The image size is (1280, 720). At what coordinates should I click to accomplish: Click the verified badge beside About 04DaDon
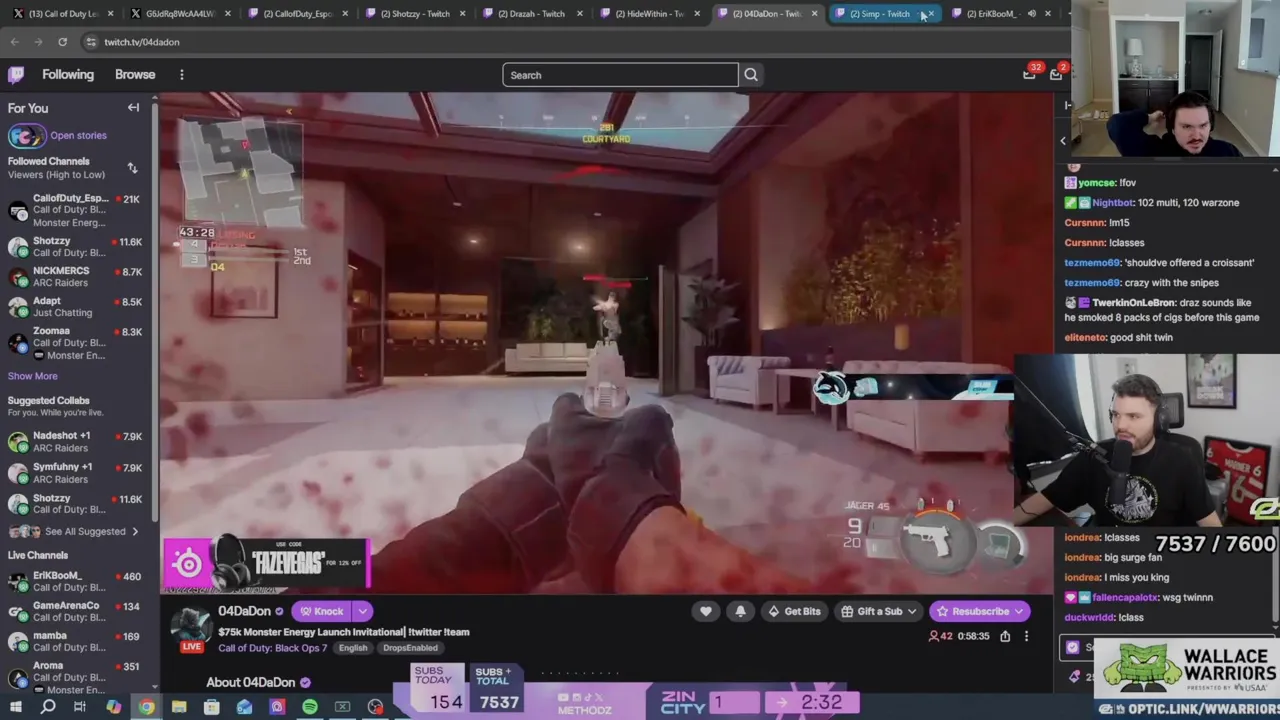(x=305, y=683)
